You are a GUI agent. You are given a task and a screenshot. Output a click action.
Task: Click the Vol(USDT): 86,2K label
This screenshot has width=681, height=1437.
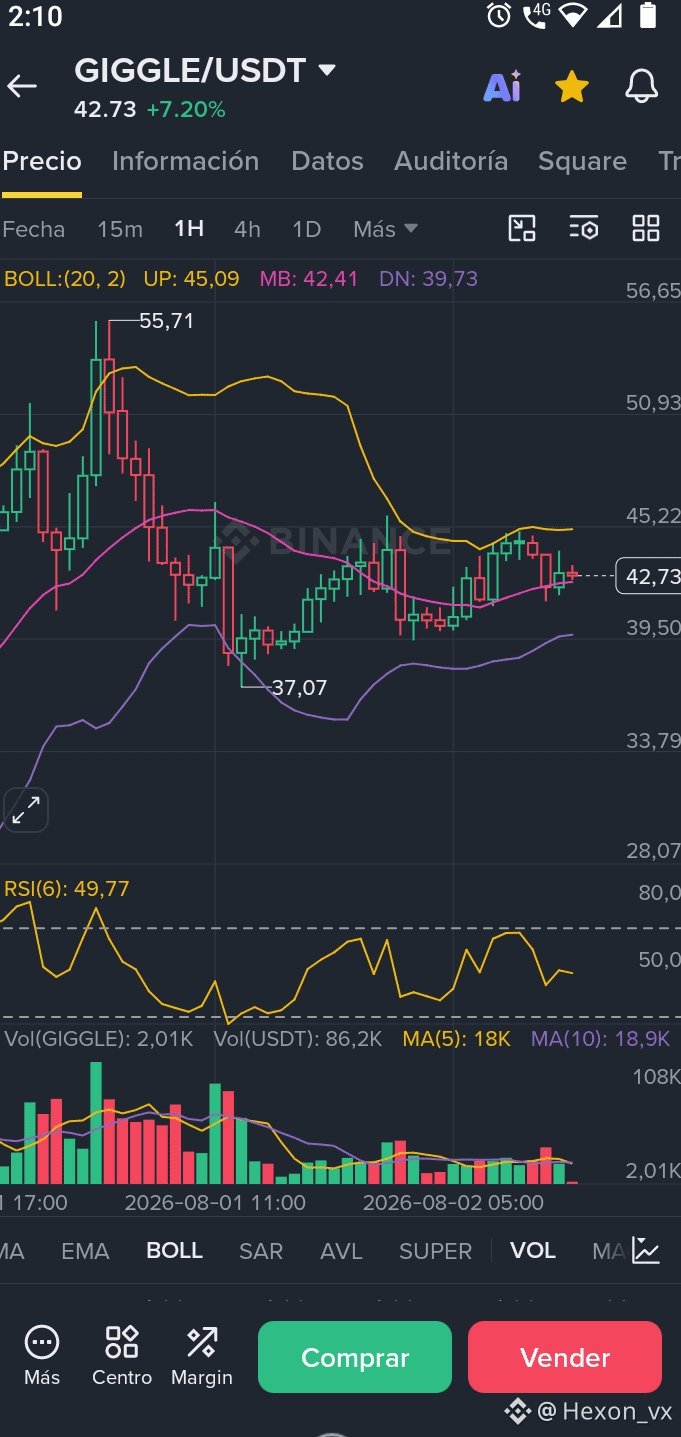click(298, 1039)
